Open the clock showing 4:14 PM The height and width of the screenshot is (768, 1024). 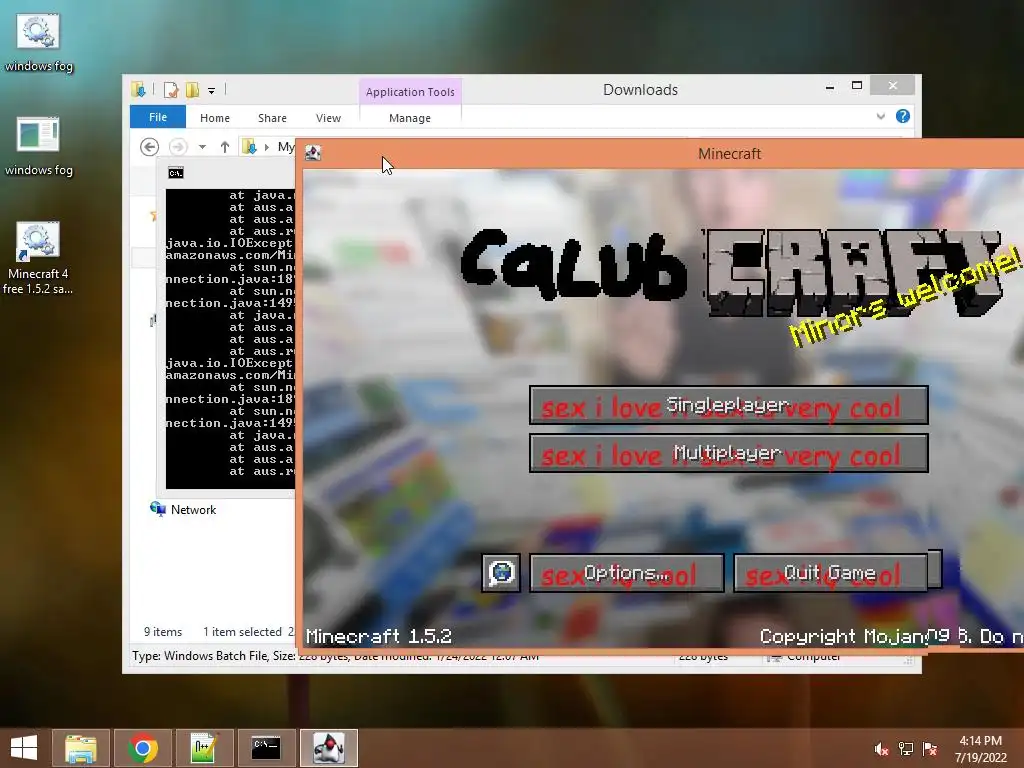(980, 748)
